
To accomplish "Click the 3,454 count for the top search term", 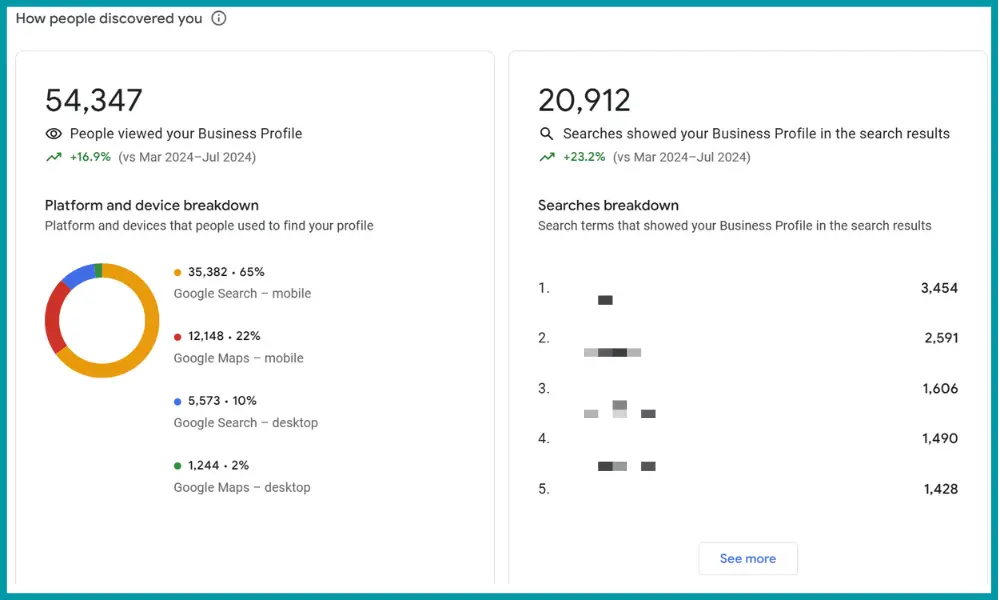I will (940, 288).
